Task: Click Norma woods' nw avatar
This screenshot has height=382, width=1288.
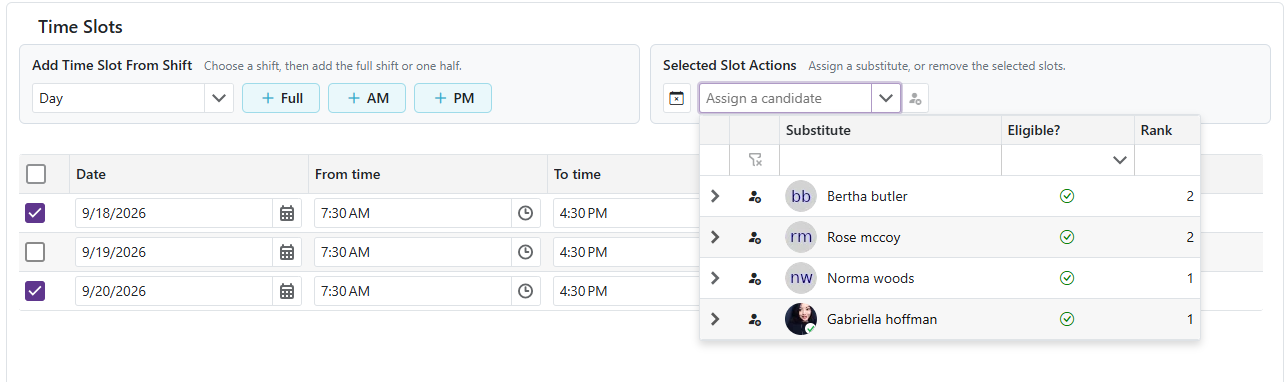Action: (x=801, y=279)
